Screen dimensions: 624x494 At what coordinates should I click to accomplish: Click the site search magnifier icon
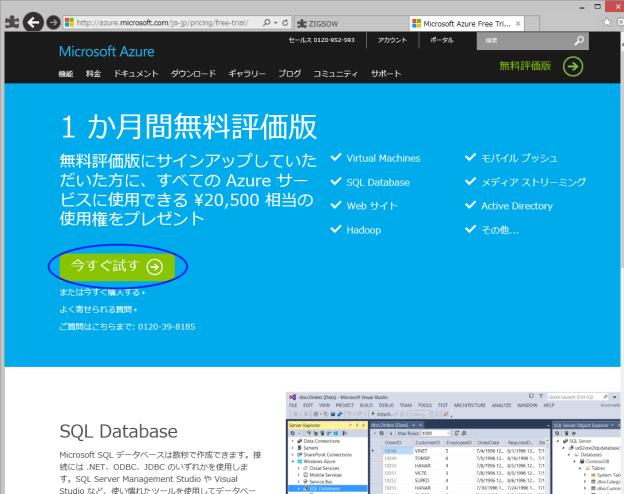coord(579,40)
